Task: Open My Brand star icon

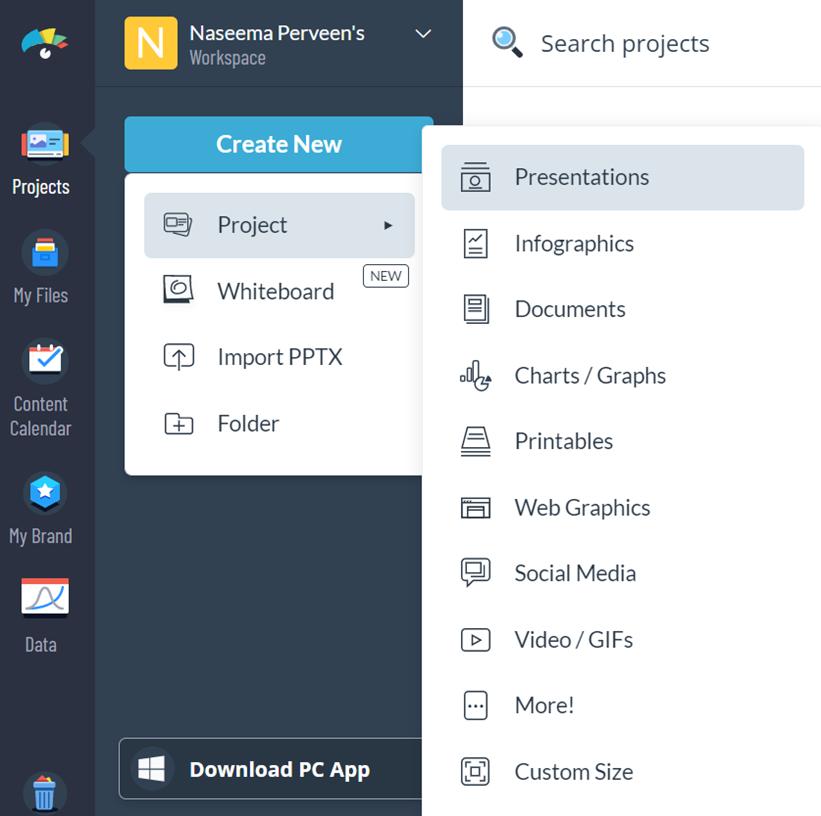Action: 45,492
